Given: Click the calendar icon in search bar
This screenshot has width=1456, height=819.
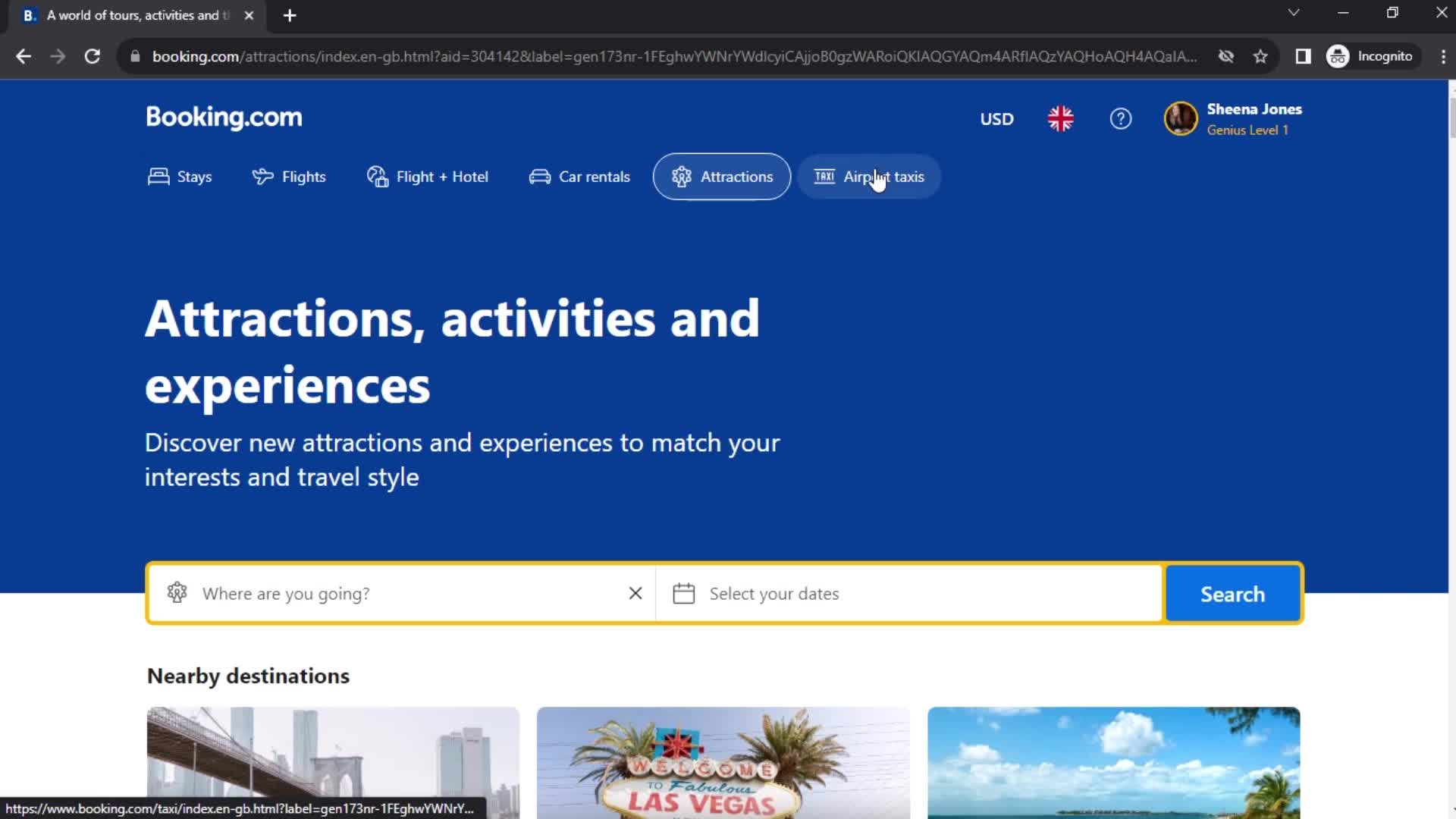Looking at the screenshot, I should [683, 594].
